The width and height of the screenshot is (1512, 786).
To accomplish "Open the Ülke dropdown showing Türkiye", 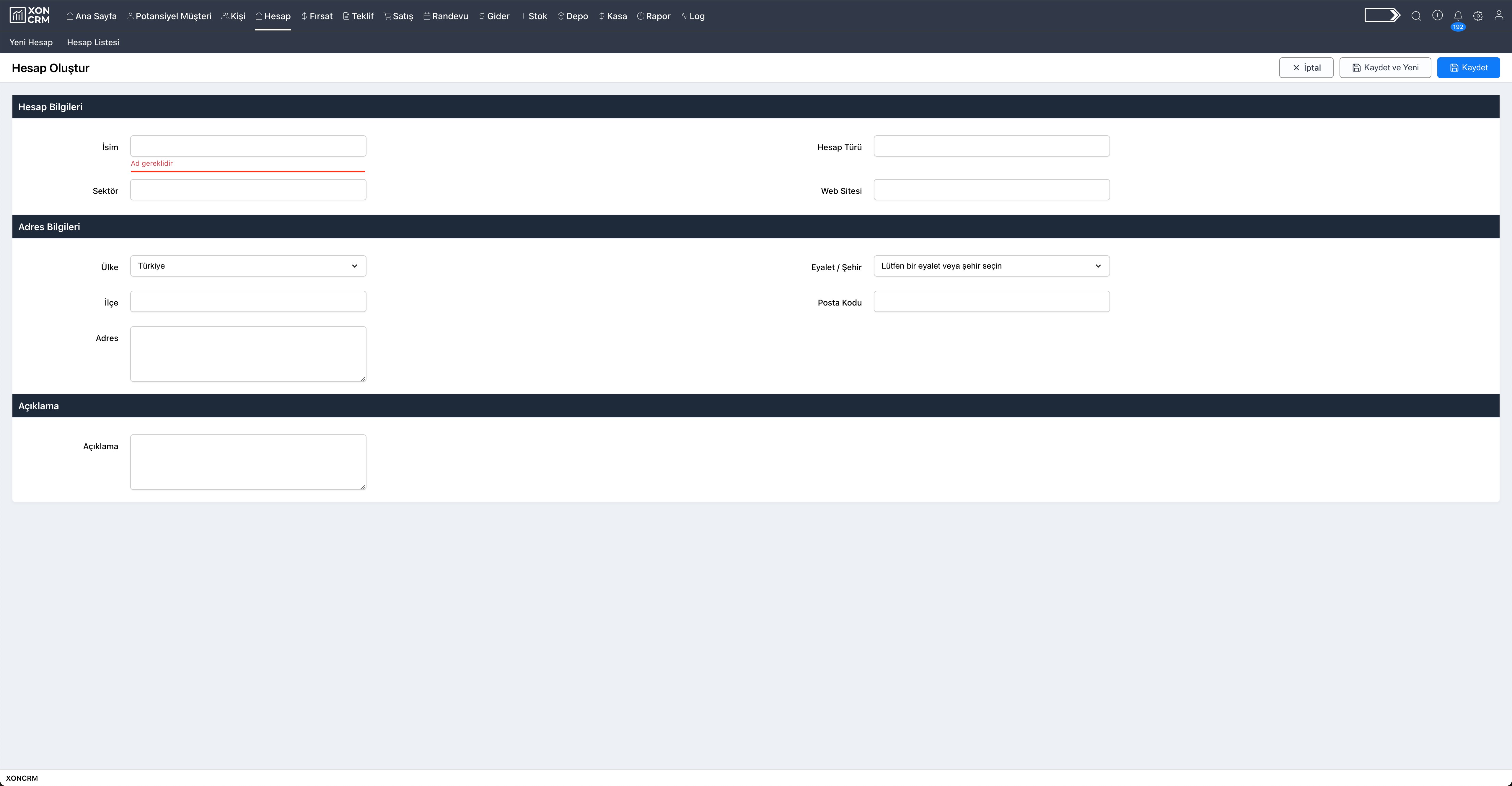I will point(248,266).
